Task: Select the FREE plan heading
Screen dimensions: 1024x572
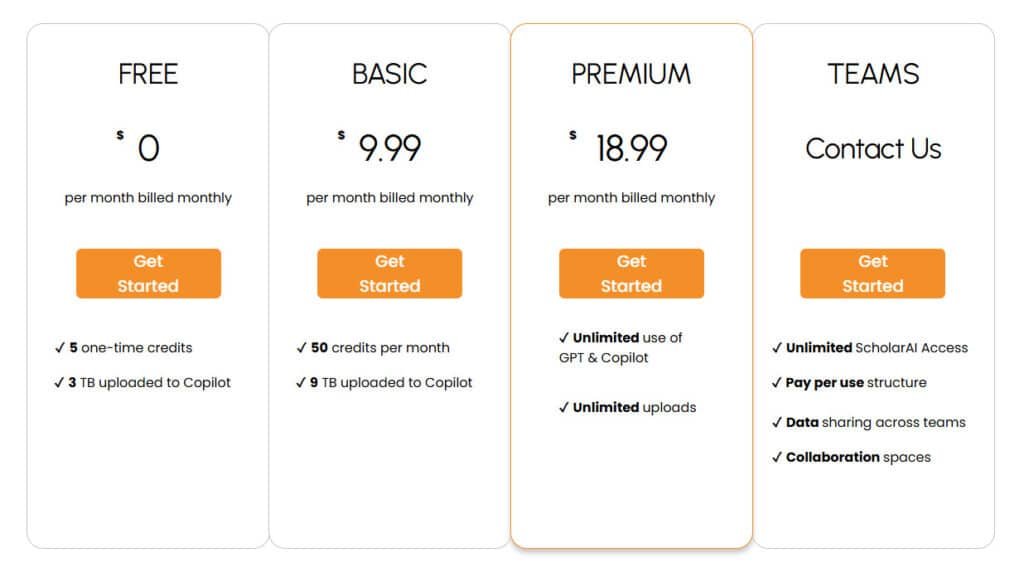Action: (148, 74)
